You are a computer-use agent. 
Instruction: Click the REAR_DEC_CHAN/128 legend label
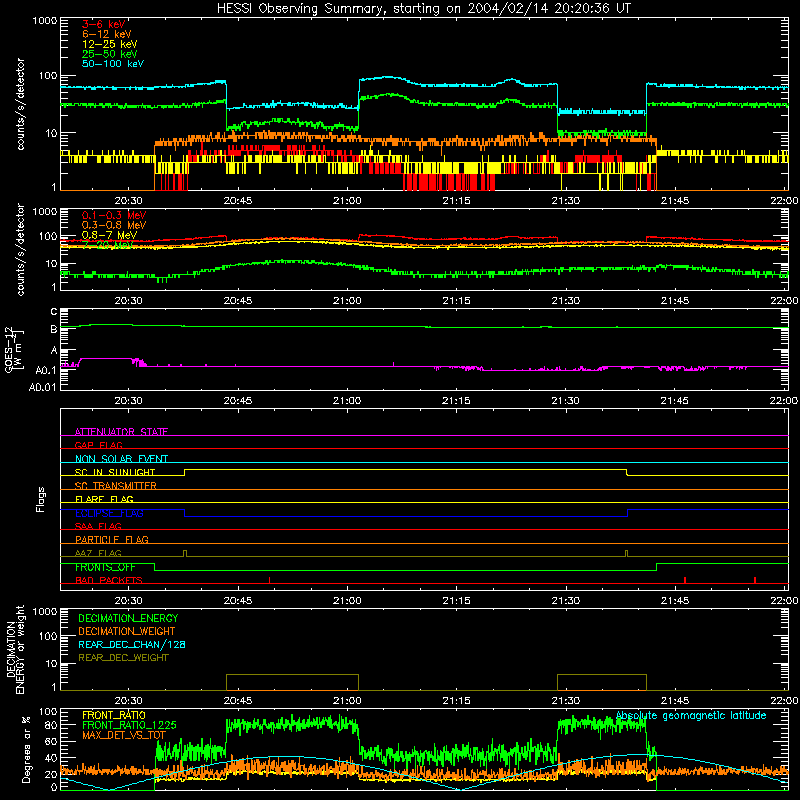click(x=132, y=644)
